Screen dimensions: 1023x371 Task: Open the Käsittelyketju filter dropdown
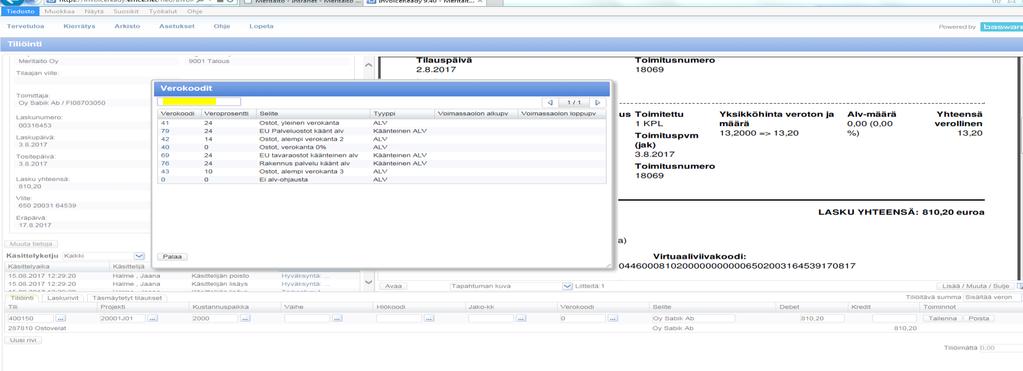point(139,256)
